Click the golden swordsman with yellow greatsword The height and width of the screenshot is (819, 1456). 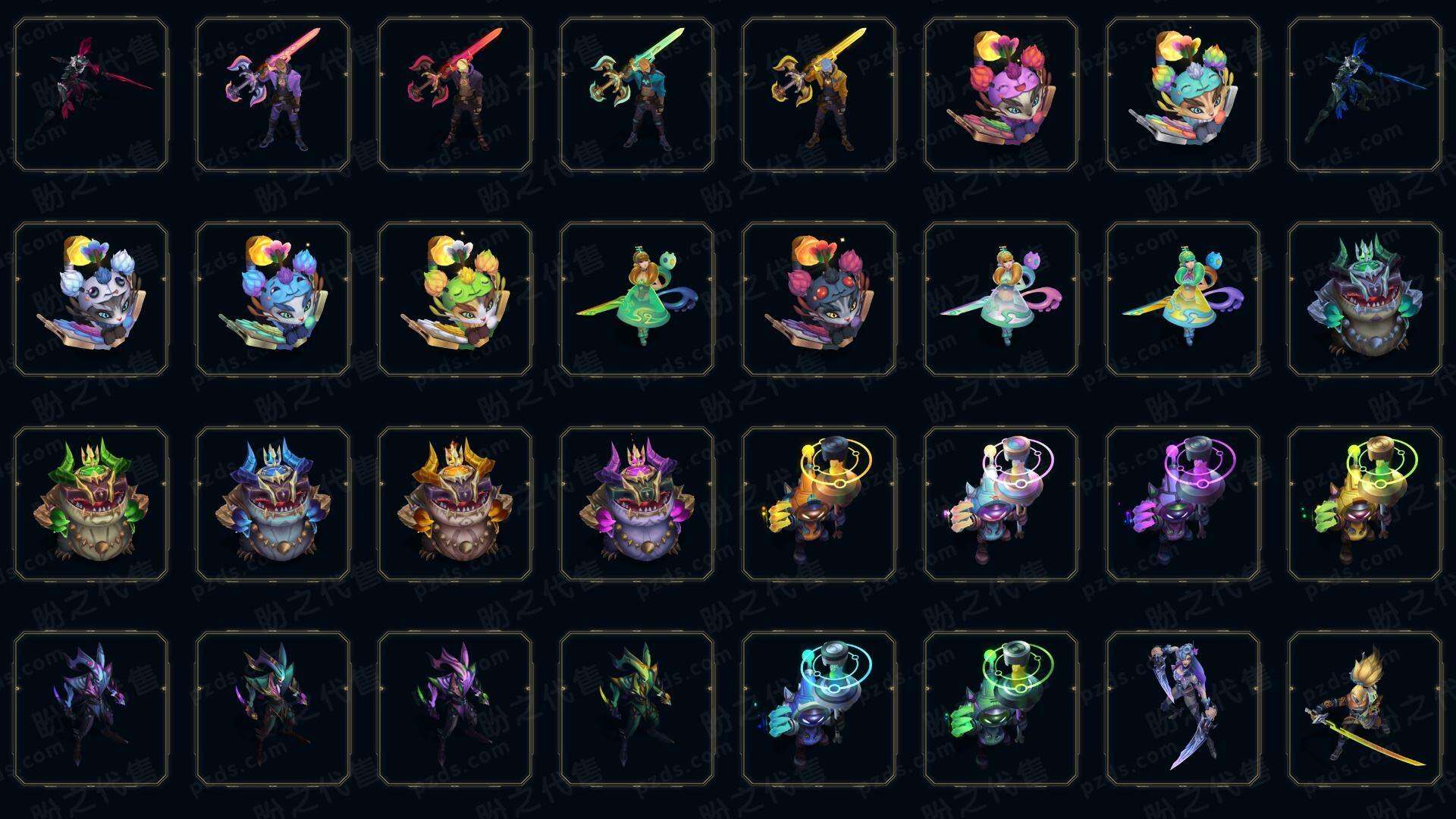[819, 95]
